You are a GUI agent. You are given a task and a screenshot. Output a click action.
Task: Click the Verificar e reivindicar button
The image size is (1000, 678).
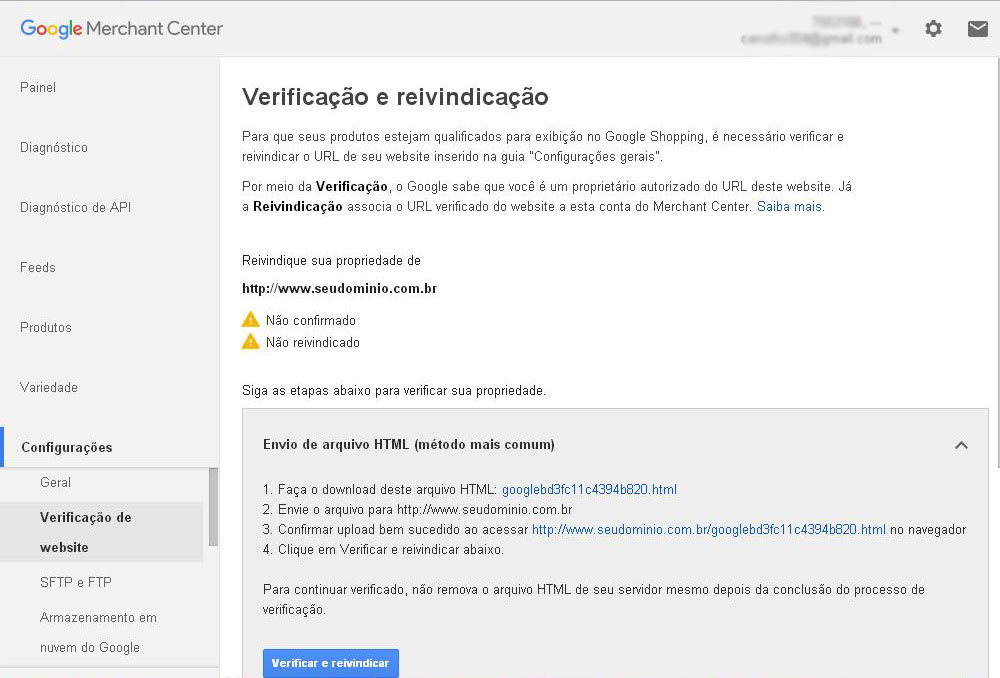[x=330, y=663]
